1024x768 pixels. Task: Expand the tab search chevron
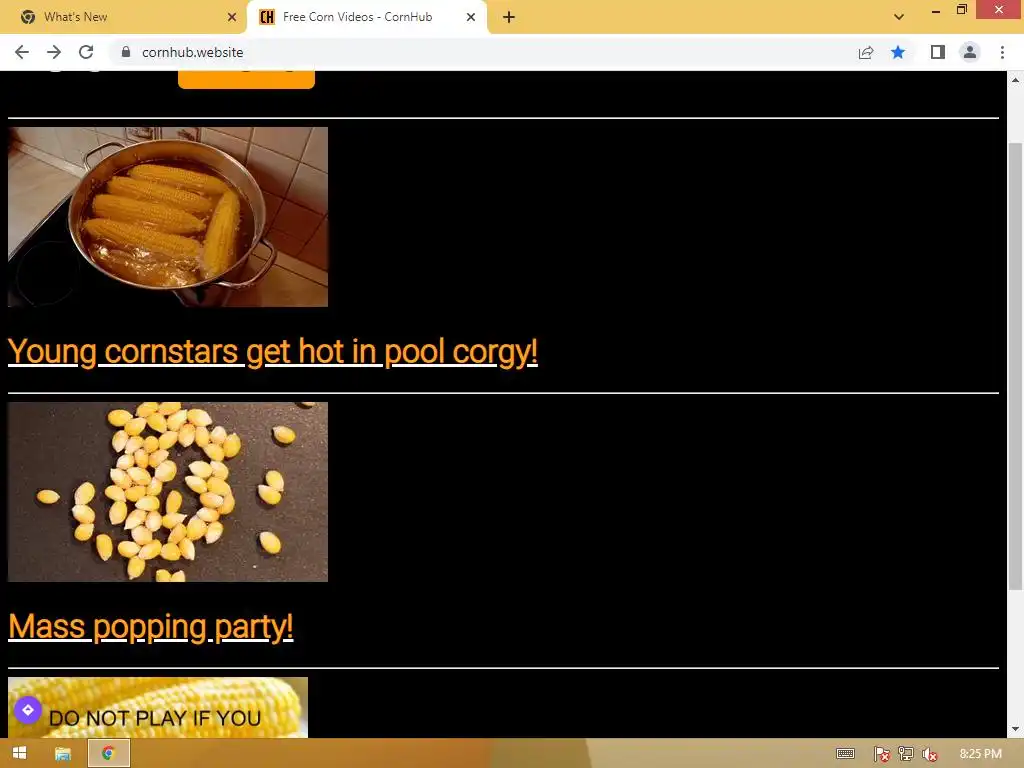pyautogui.click(x=899, y=17)
